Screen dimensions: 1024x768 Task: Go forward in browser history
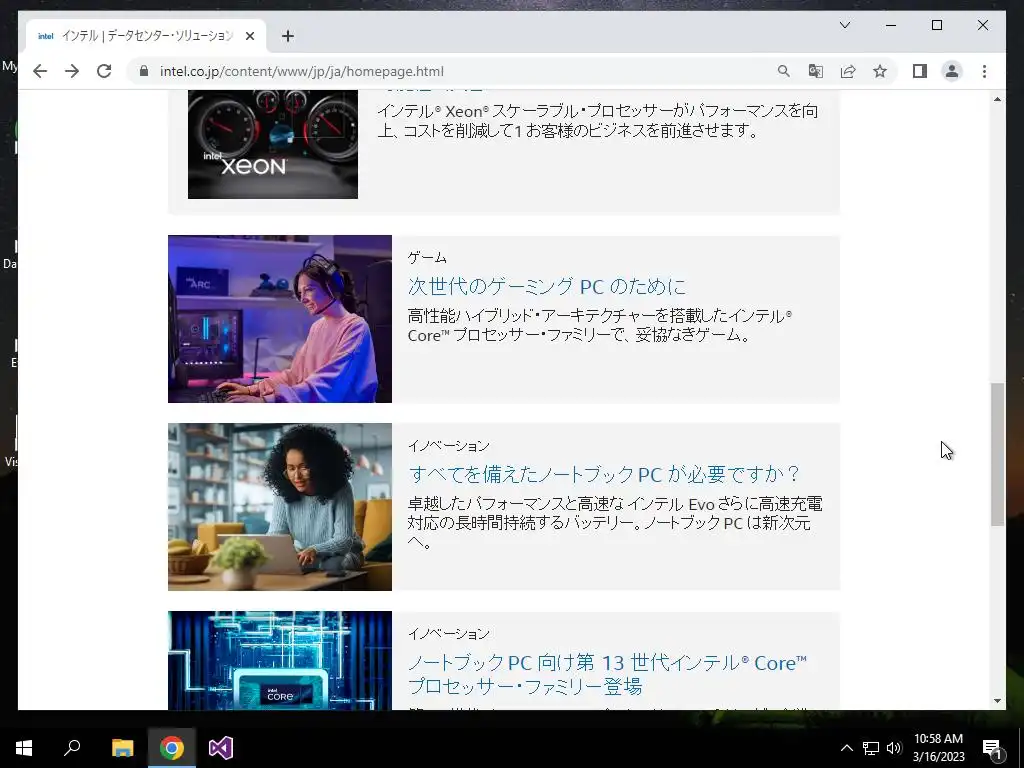point(72,71)
